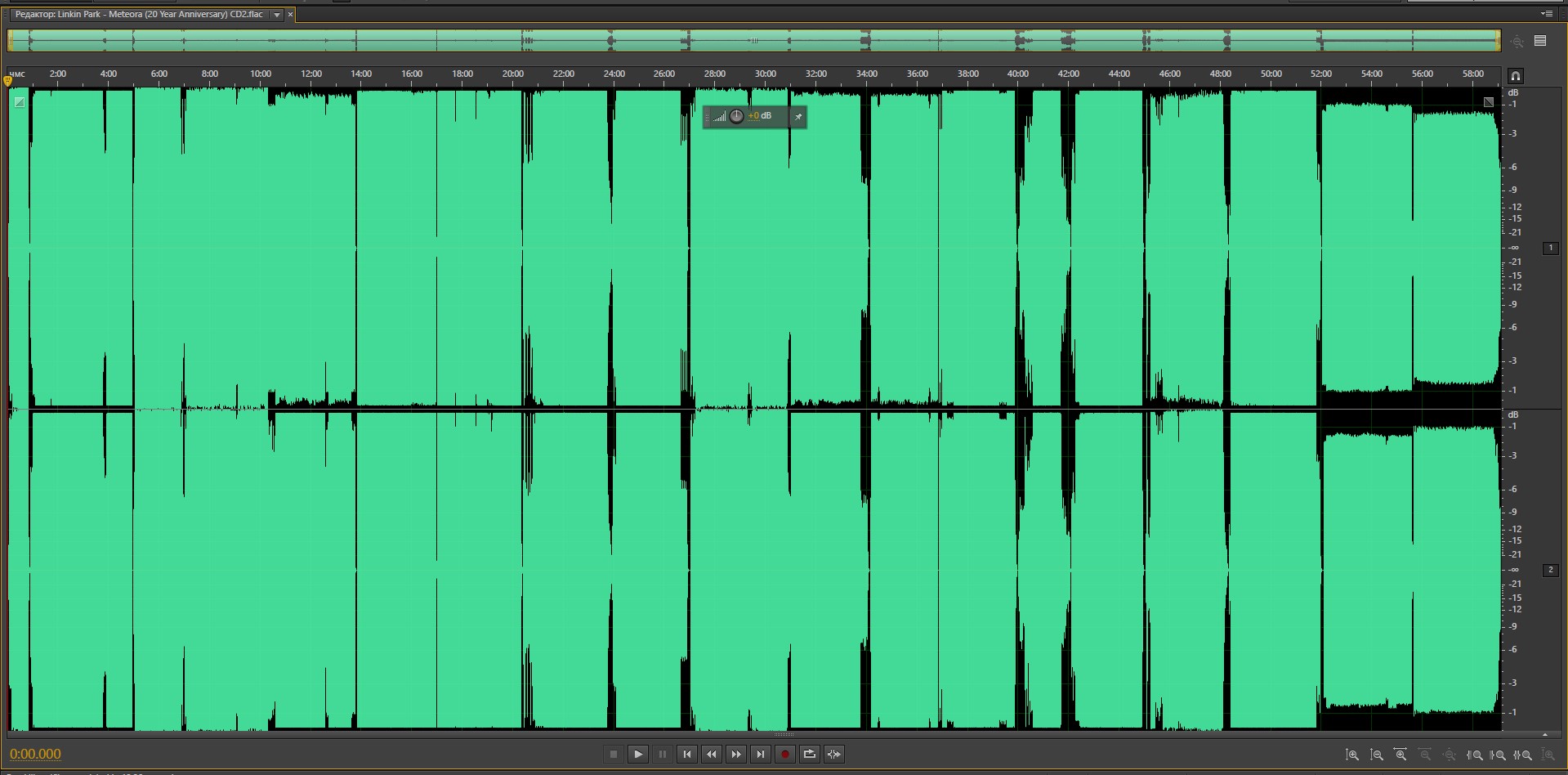Click the Fast Forward transport button
The image size is (1568, 775).
pos(736,755)
